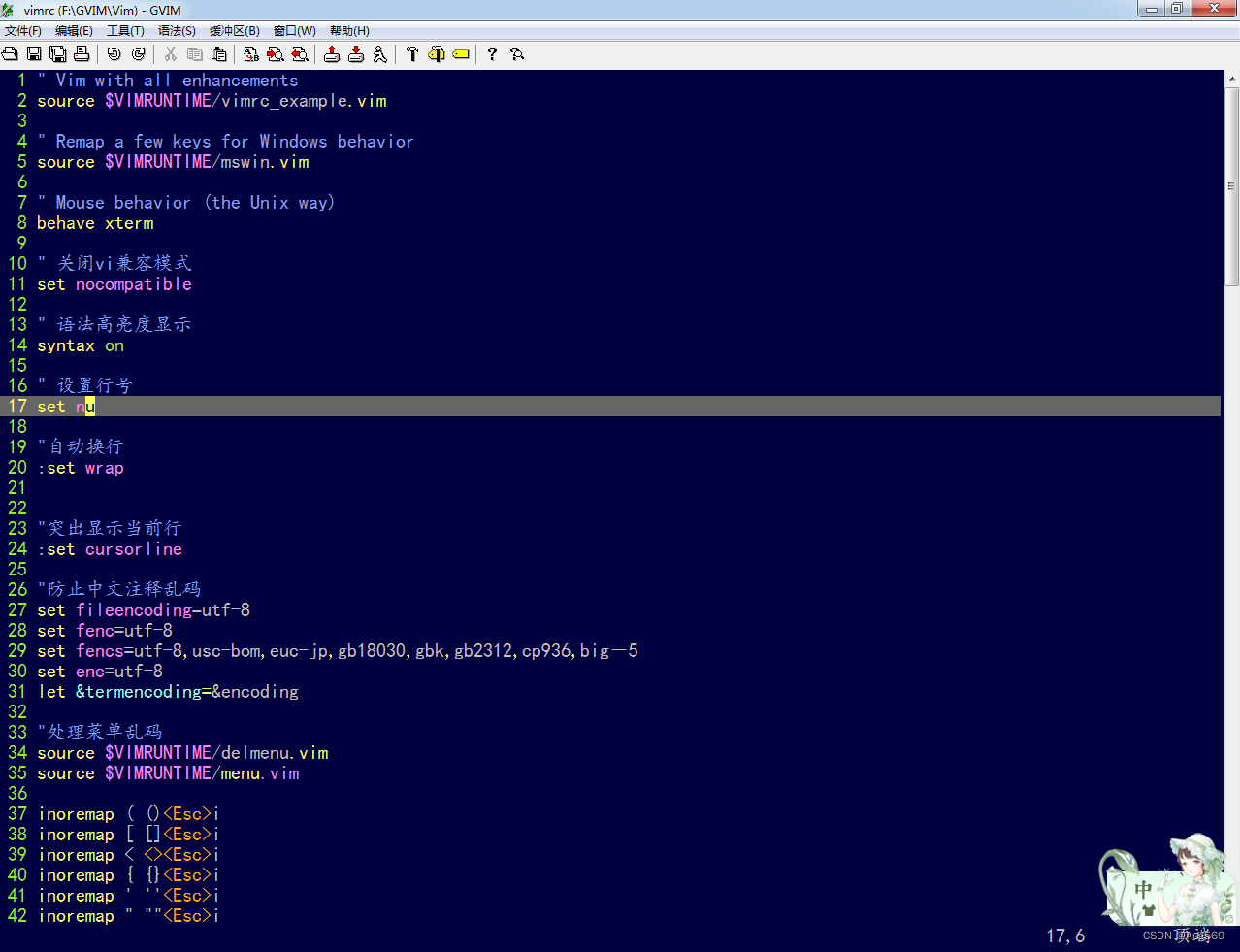
Task: Select the Paste toolbar icon
Action: 217,53
